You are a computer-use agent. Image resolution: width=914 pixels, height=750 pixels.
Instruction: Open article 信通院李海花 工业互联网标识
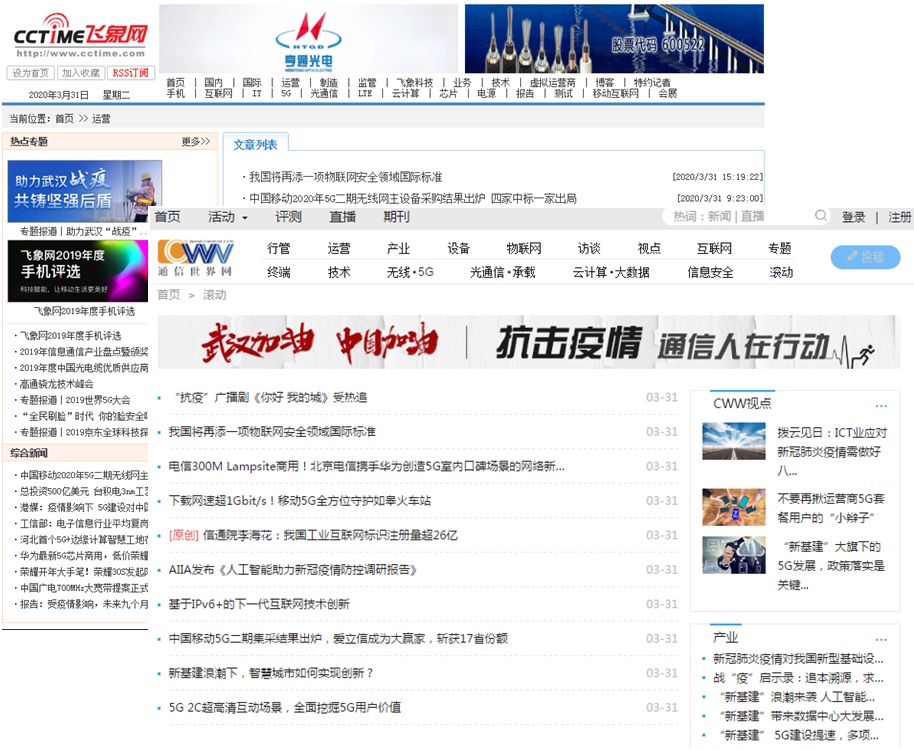pyautogui.click(x=313, y=535)
